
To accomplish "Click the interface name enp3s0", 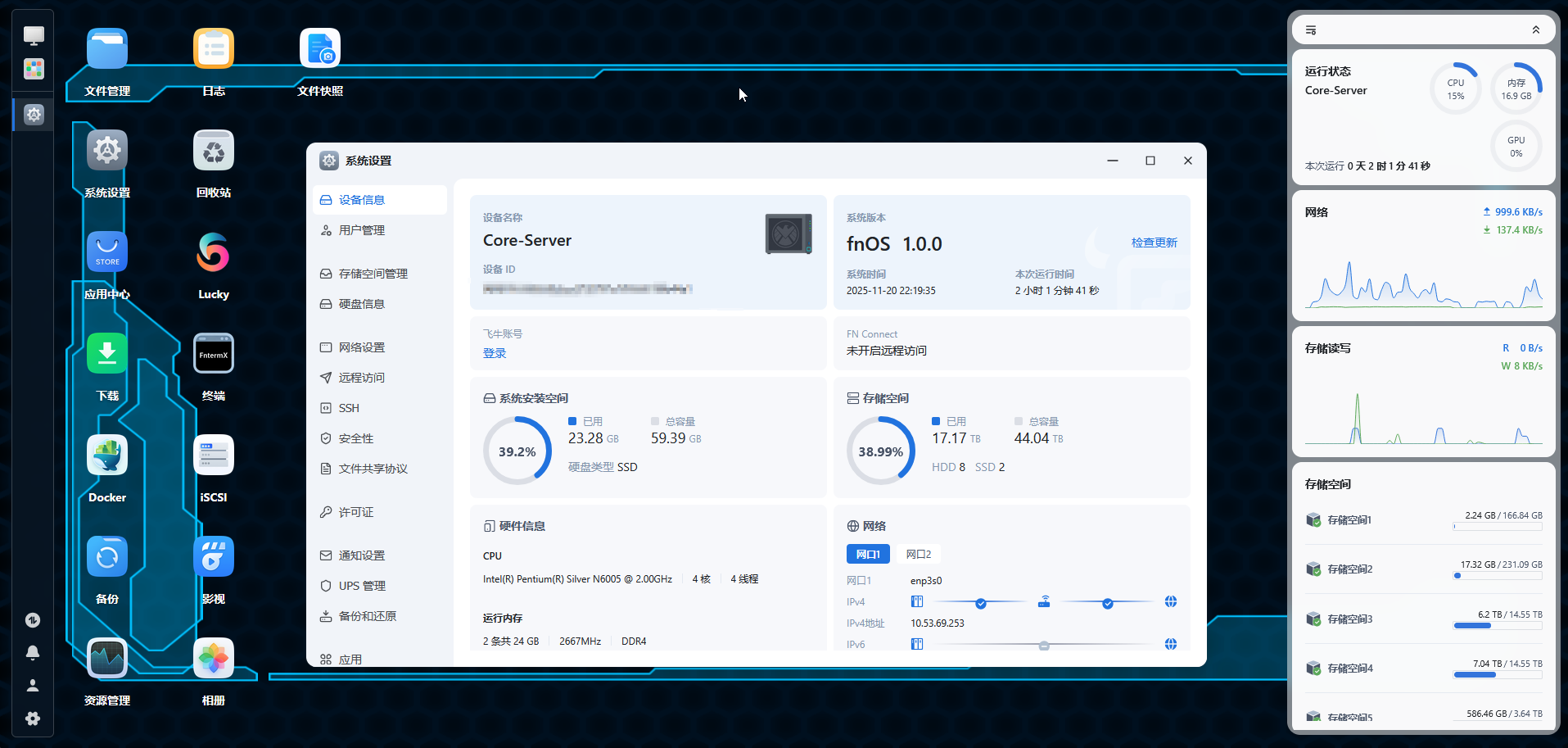I will click(x=926, y=581).
